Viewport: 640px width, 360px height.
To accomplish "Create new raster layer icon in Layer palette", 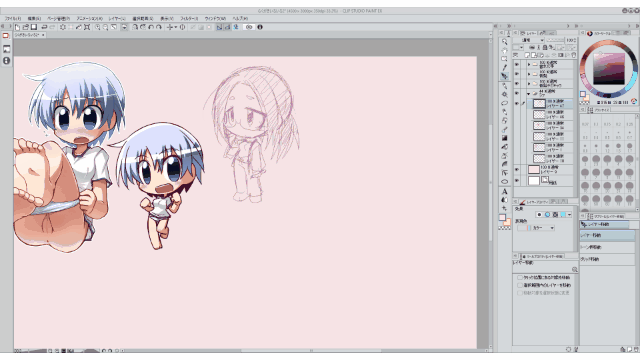I will pyautogui.click(x=527, y=55).
